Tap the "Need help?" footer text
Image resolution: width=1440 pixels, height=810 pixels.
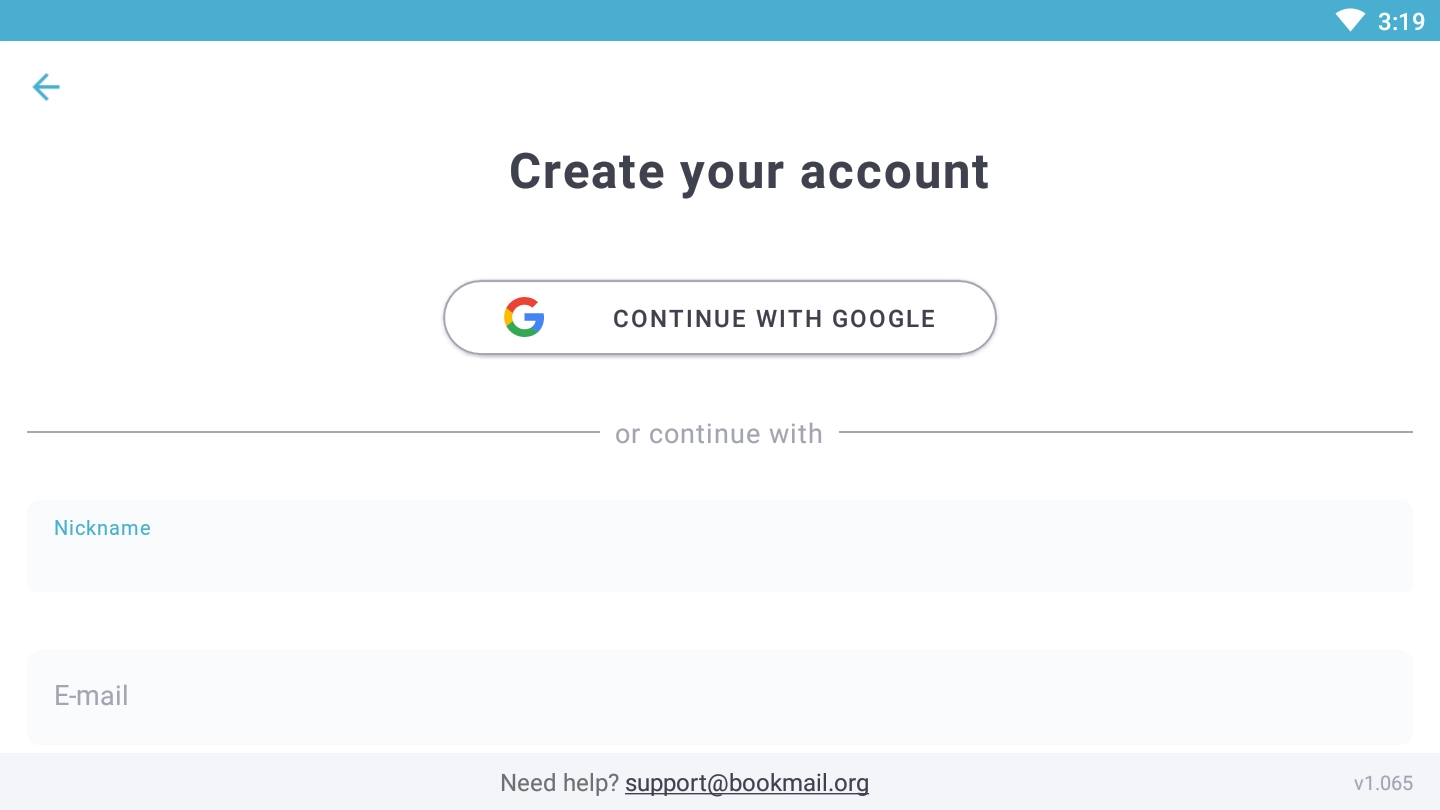(x=559, y=783)
